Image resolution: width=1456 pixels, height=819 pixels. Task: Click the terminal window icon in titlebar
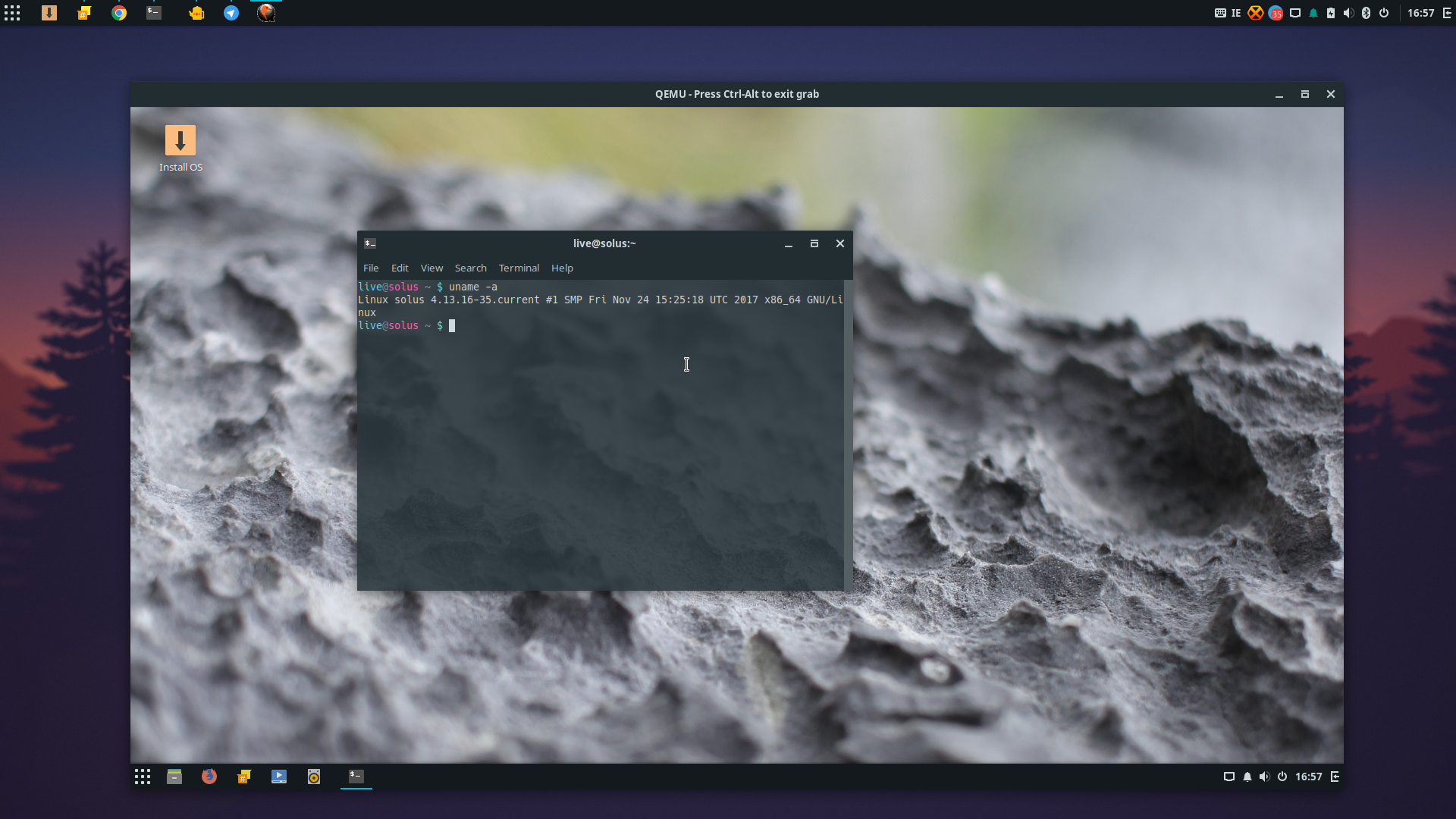[x=370, y=243]
